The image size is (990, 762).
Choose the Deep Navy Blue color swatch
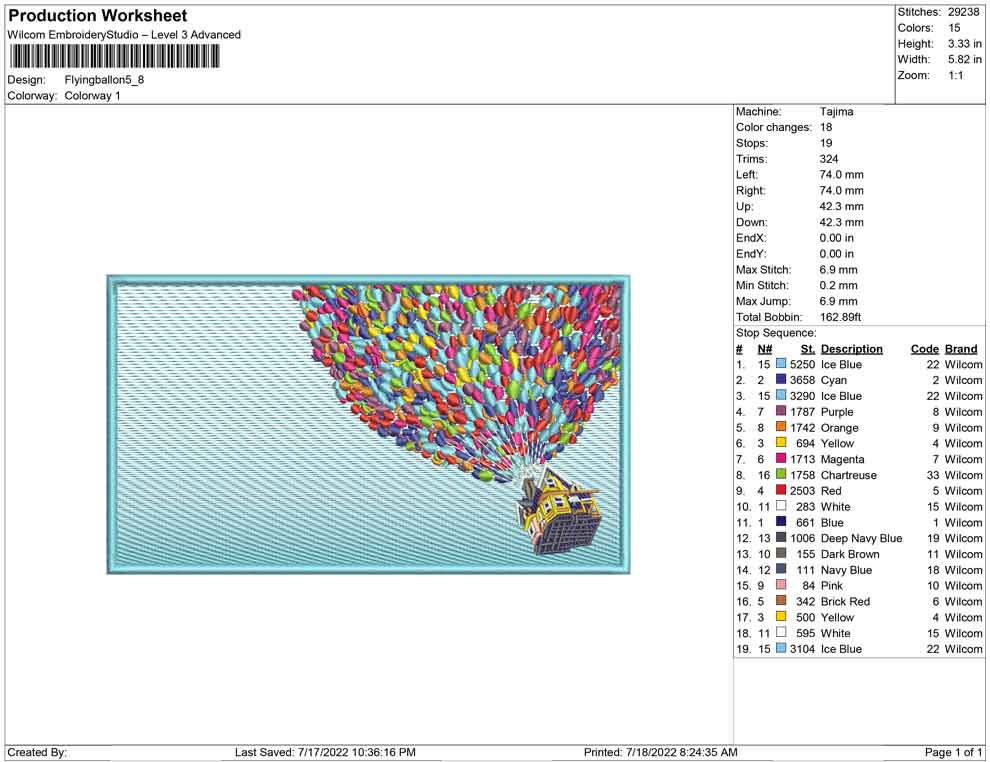[x=781, y=537]
